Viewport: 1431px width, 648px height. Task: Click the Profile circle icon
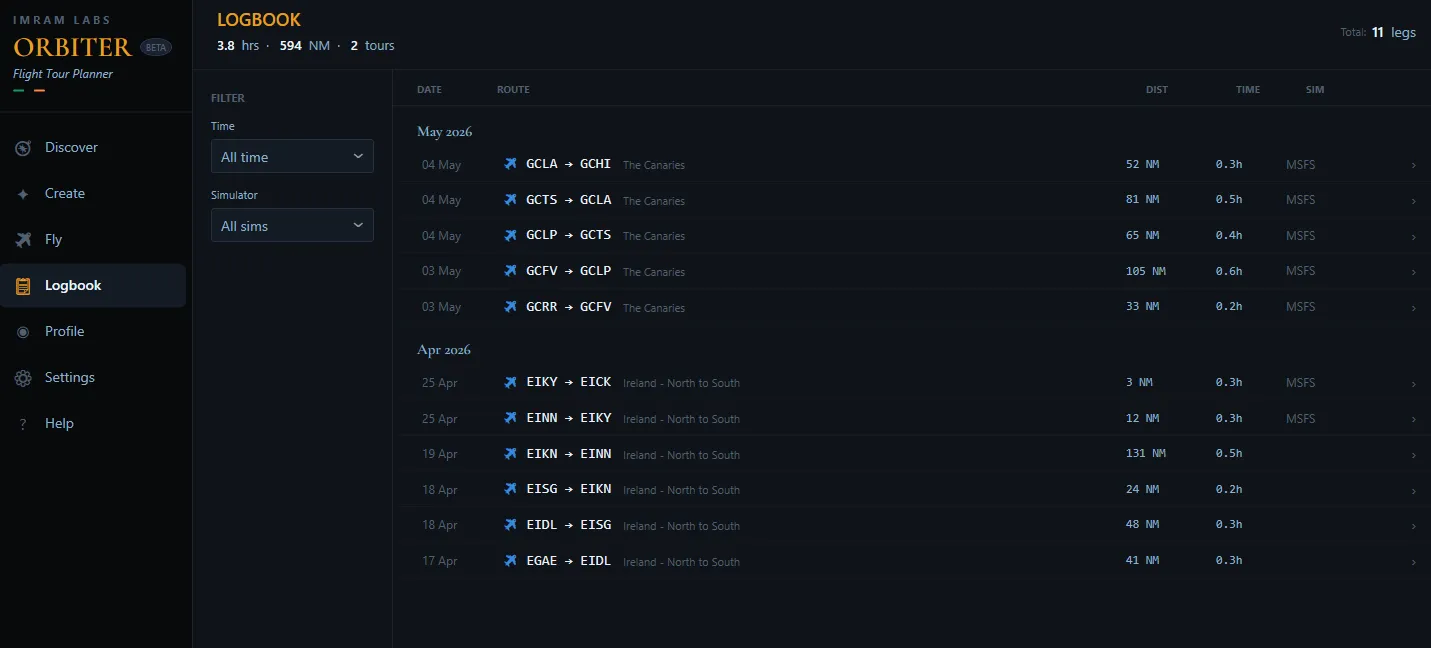coord(23,332)
